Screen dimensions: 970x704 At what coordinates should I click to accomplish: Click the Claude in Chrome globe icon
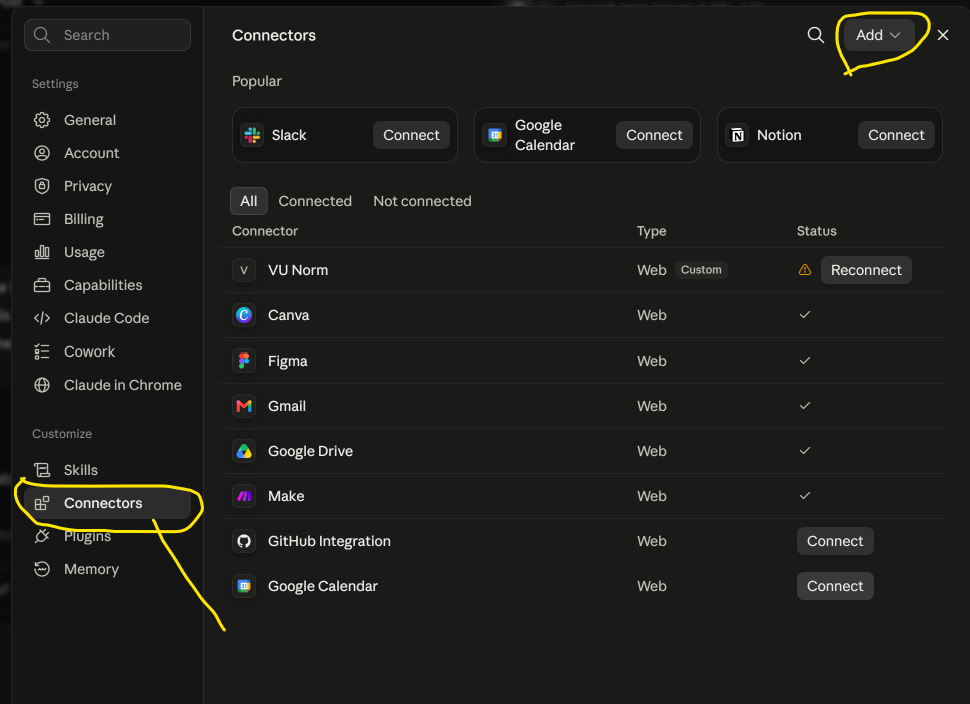(x=41, y=385)
